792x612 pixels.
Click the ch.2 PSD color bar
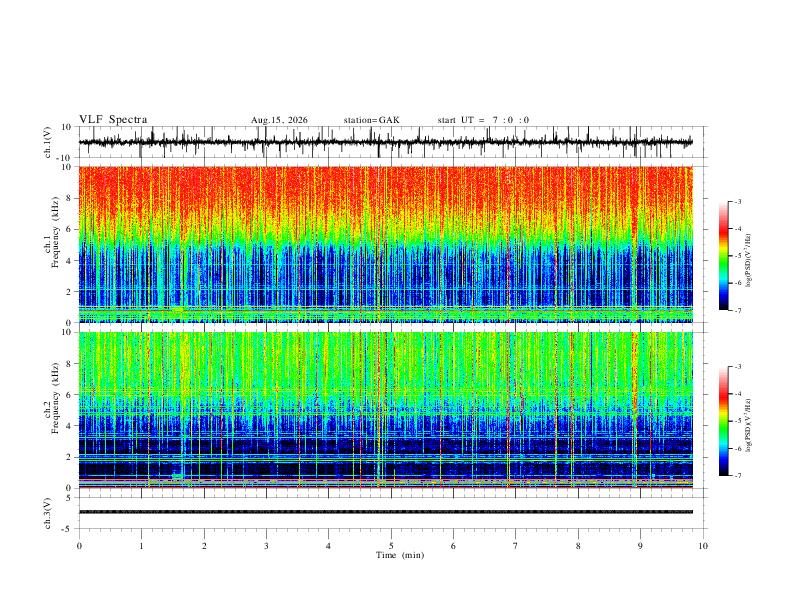tap(724, 421)
